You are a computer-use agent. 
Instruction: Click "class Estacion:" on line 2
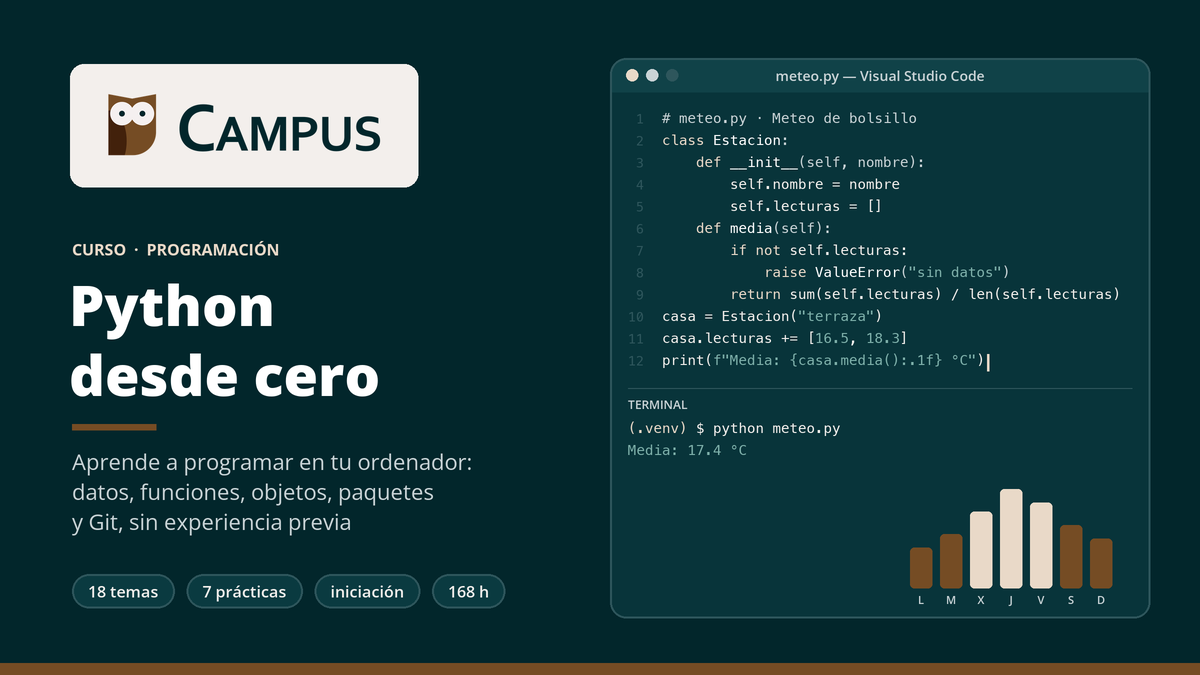pos(725,140)
